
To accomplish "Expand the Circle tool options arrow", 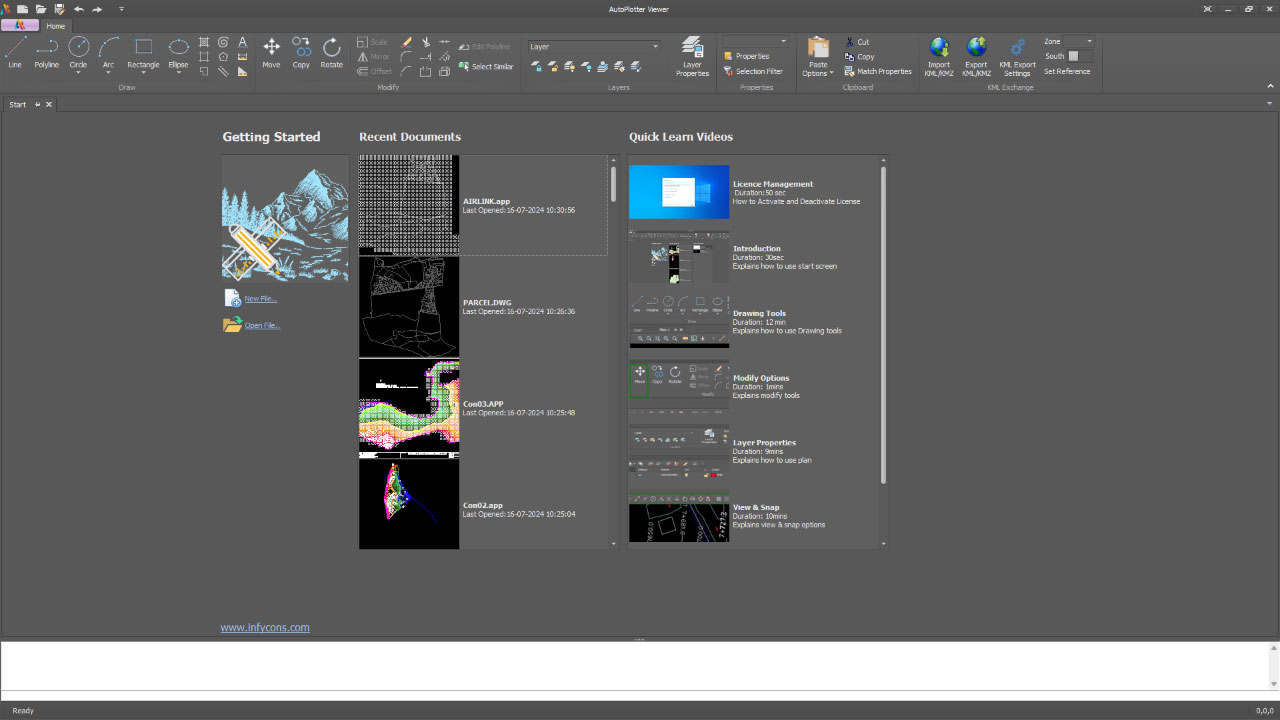I will [x=78, y=73].
